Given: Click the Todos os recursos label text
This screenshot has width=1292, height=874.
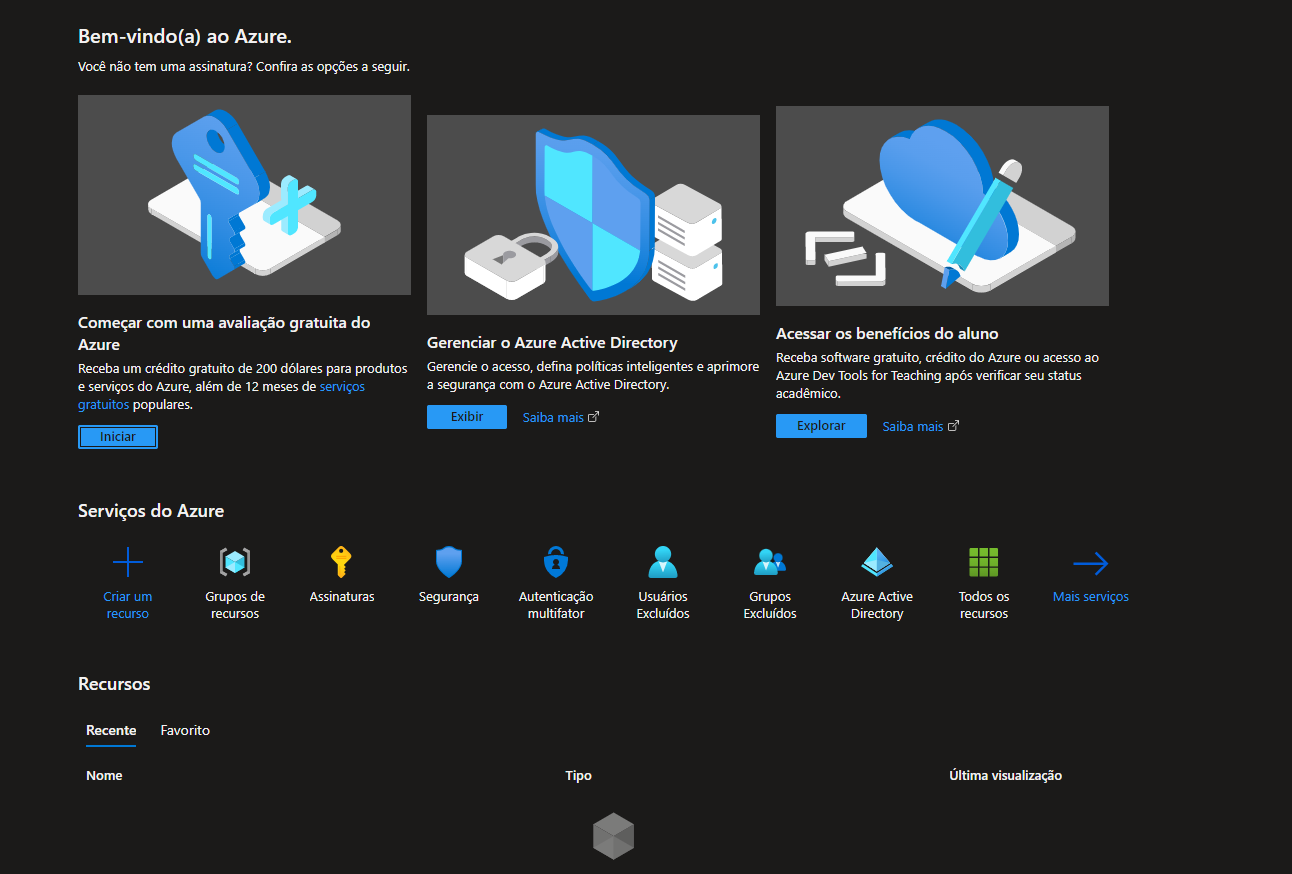Looking at the screenshot, I should coord(984,605).
